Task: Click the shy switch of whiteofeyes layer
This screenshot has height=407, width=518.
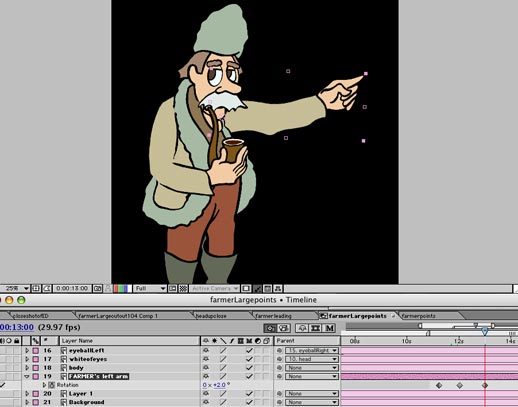Action: tap(206, 359)
